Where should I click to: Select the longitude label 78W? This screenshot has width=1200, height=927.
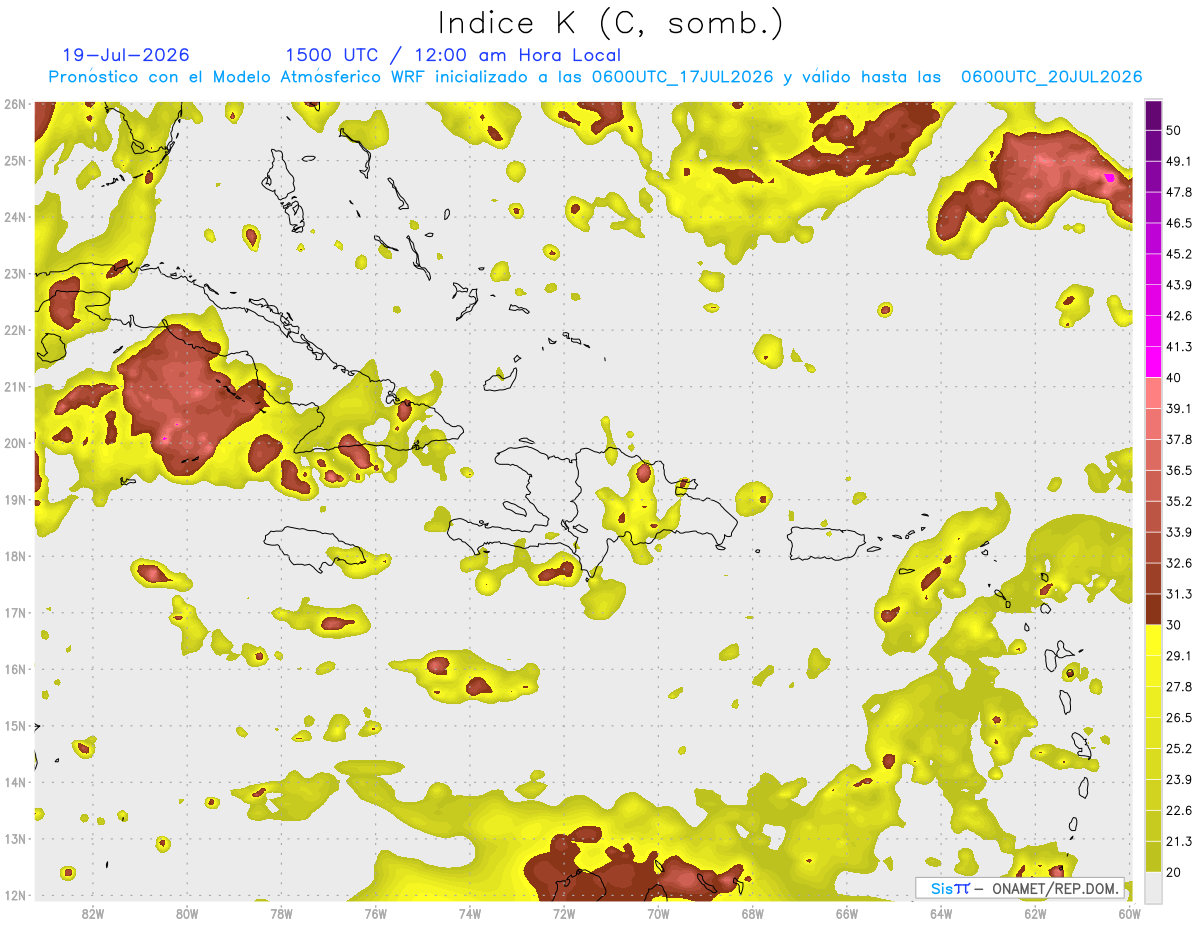click(281, 913)
